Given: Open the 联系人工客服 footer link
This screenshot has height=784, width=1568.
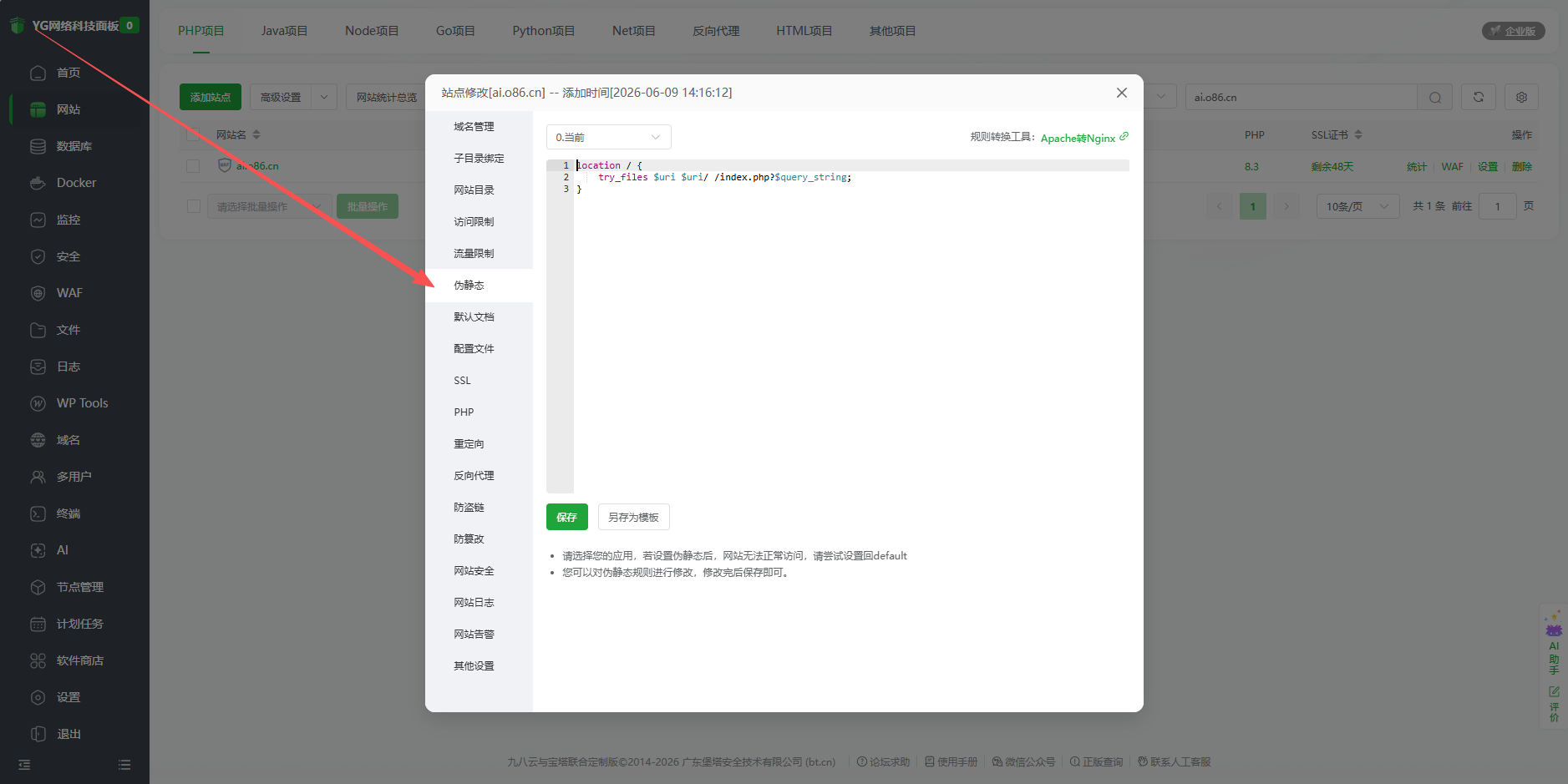Looking at the screenshot, I should click(1174, 761).
